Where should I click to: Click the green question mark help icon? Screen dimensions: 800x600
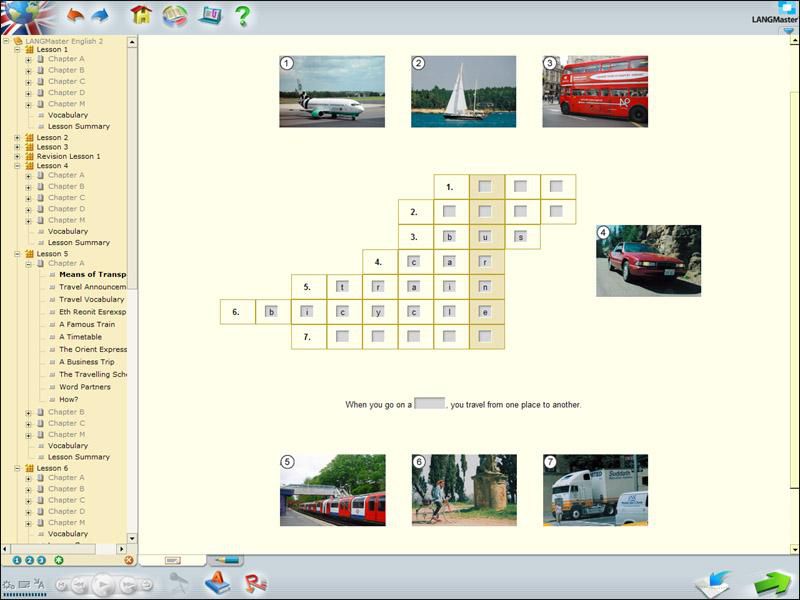tap(241, 15)
